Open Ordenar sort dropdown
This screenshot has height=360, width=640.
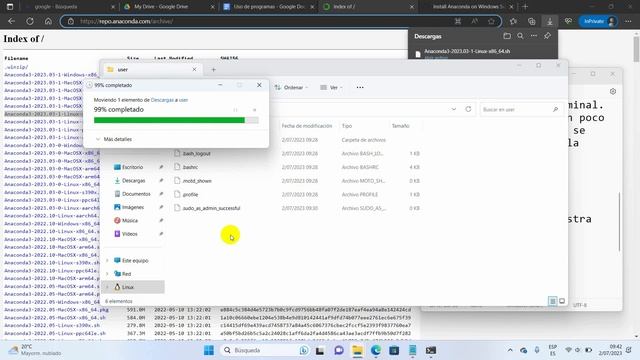click(291, 87)
